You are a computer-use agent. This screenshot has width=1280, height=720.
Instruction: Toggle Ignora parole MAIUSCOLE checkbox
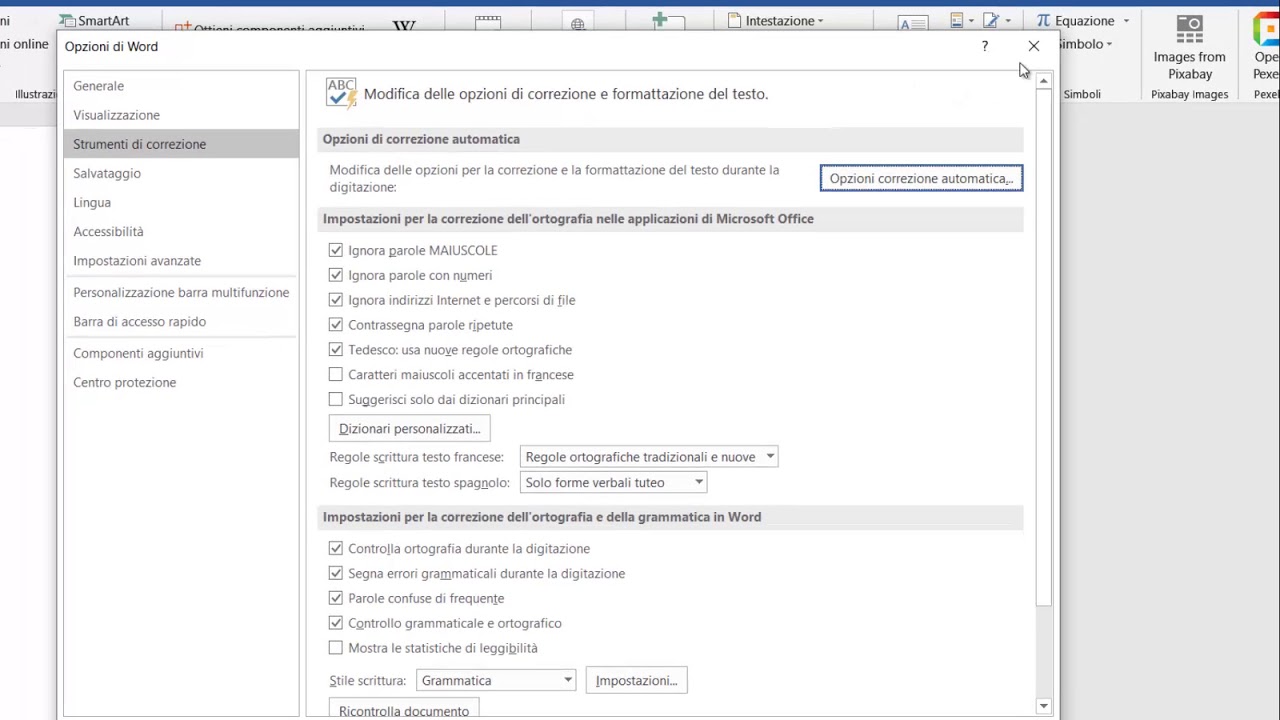(x=336, y=250)
